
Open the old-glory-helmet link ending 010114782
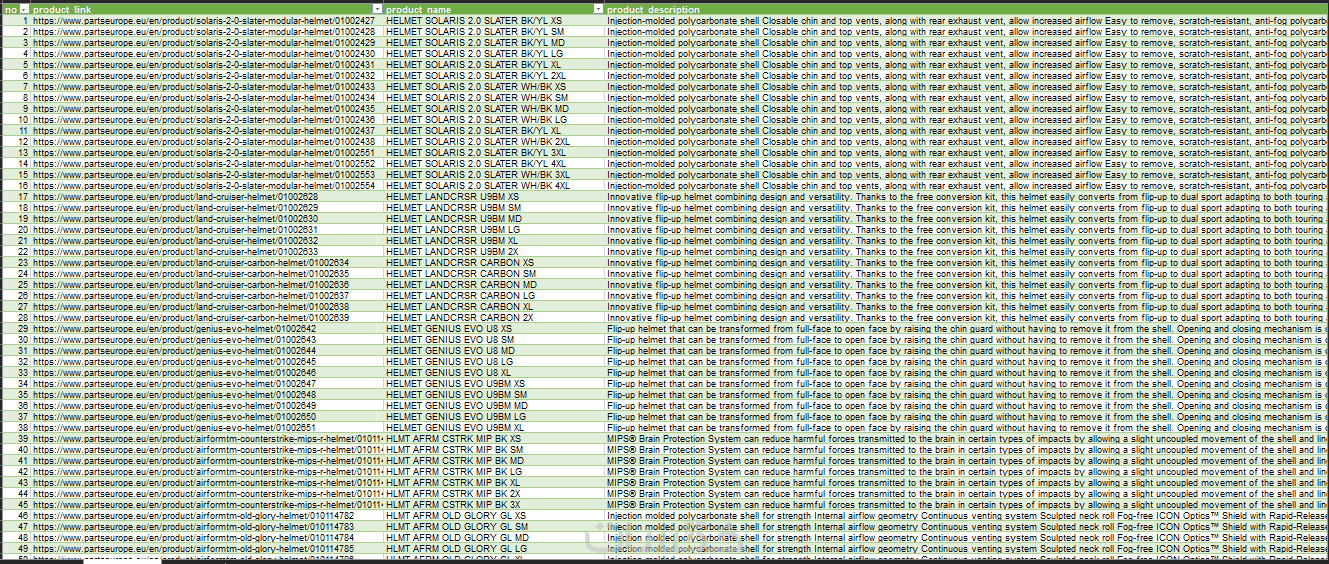[193, 515]
